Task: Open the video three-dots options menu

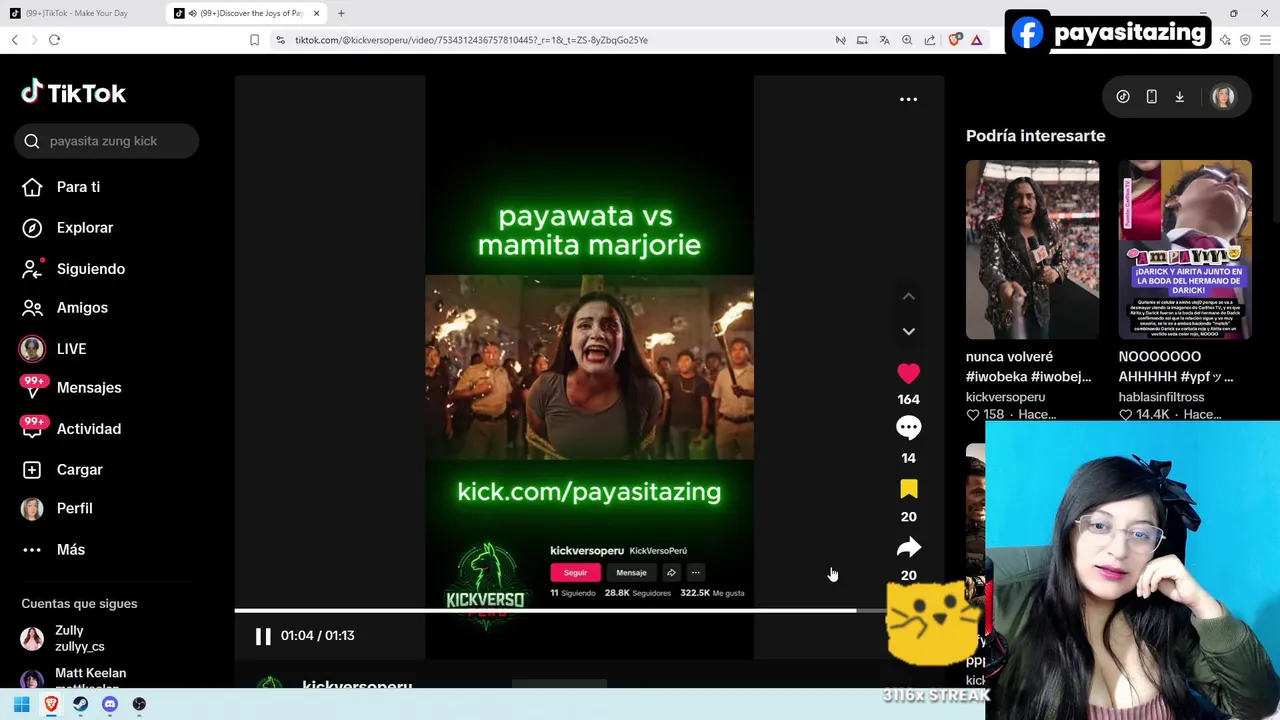Action: (x=908, y=99)
